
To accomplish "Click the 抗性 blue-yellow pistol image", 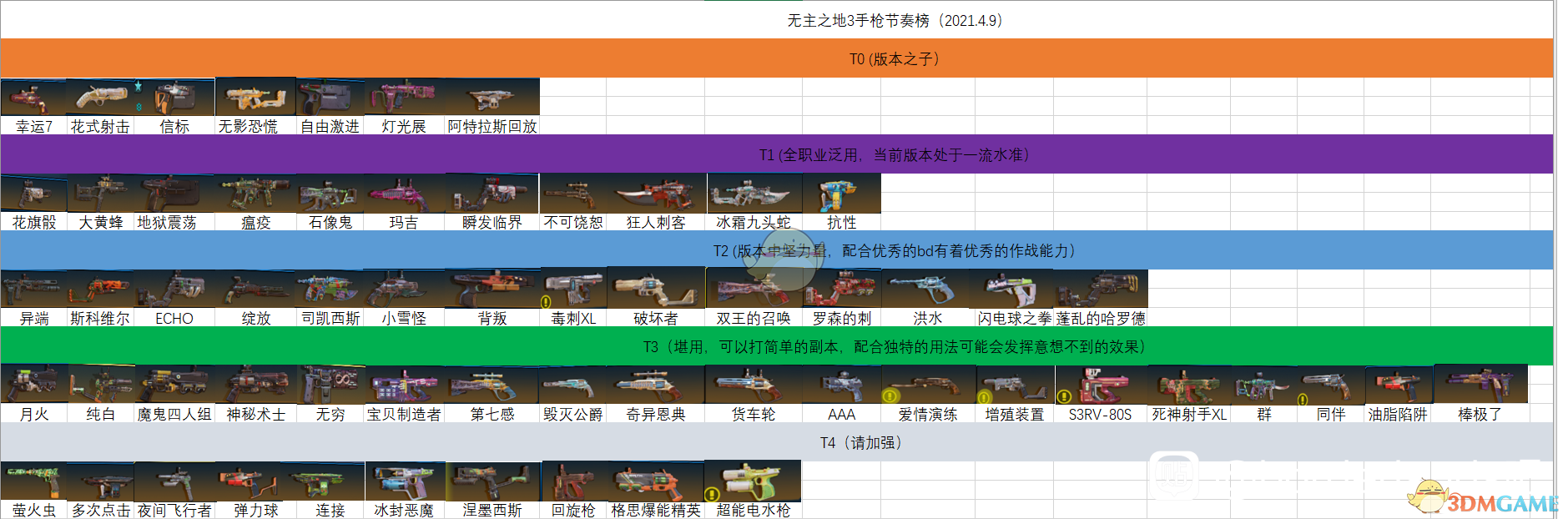I will 841,194.
